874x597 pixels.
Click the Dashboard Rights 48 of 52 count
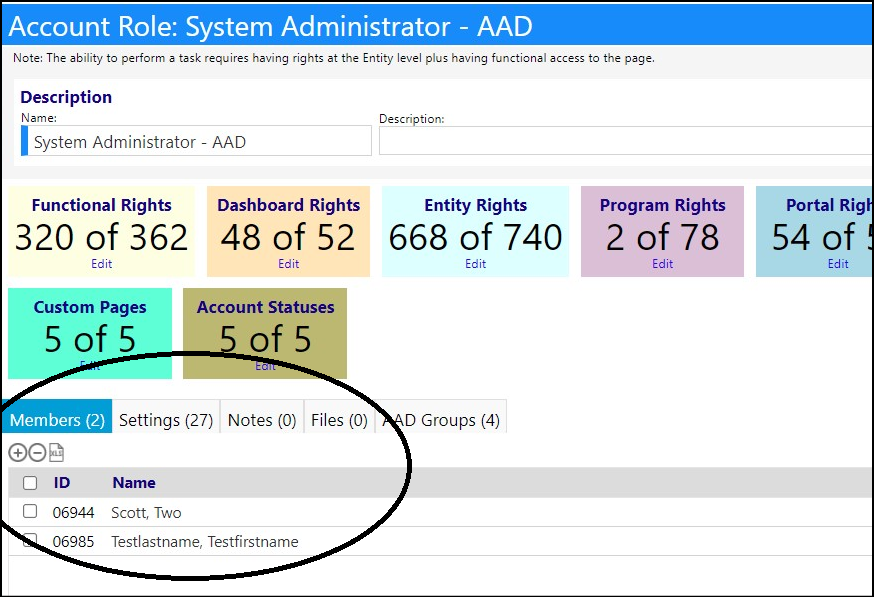click(288, 237)
